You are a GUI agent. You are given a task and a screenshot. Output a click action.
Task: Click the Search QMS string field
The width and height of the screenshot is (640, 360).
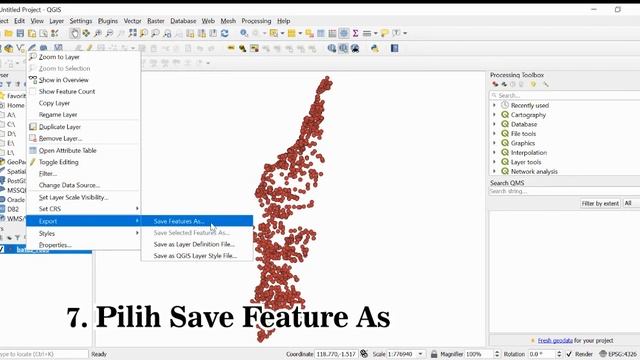pos(564,191)
